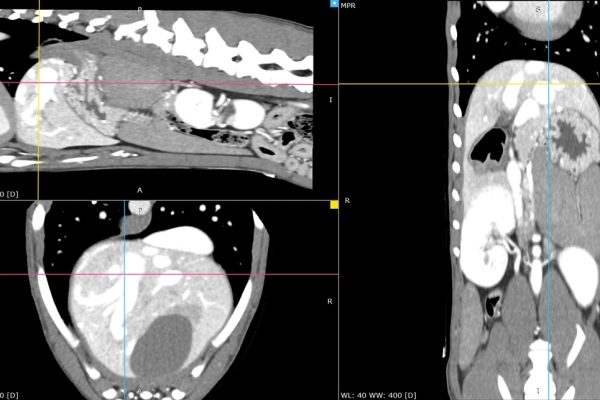Screen dimensions: 600x400
Task: Click the 'S' orientation label atop coronal view
Action: 538,9
